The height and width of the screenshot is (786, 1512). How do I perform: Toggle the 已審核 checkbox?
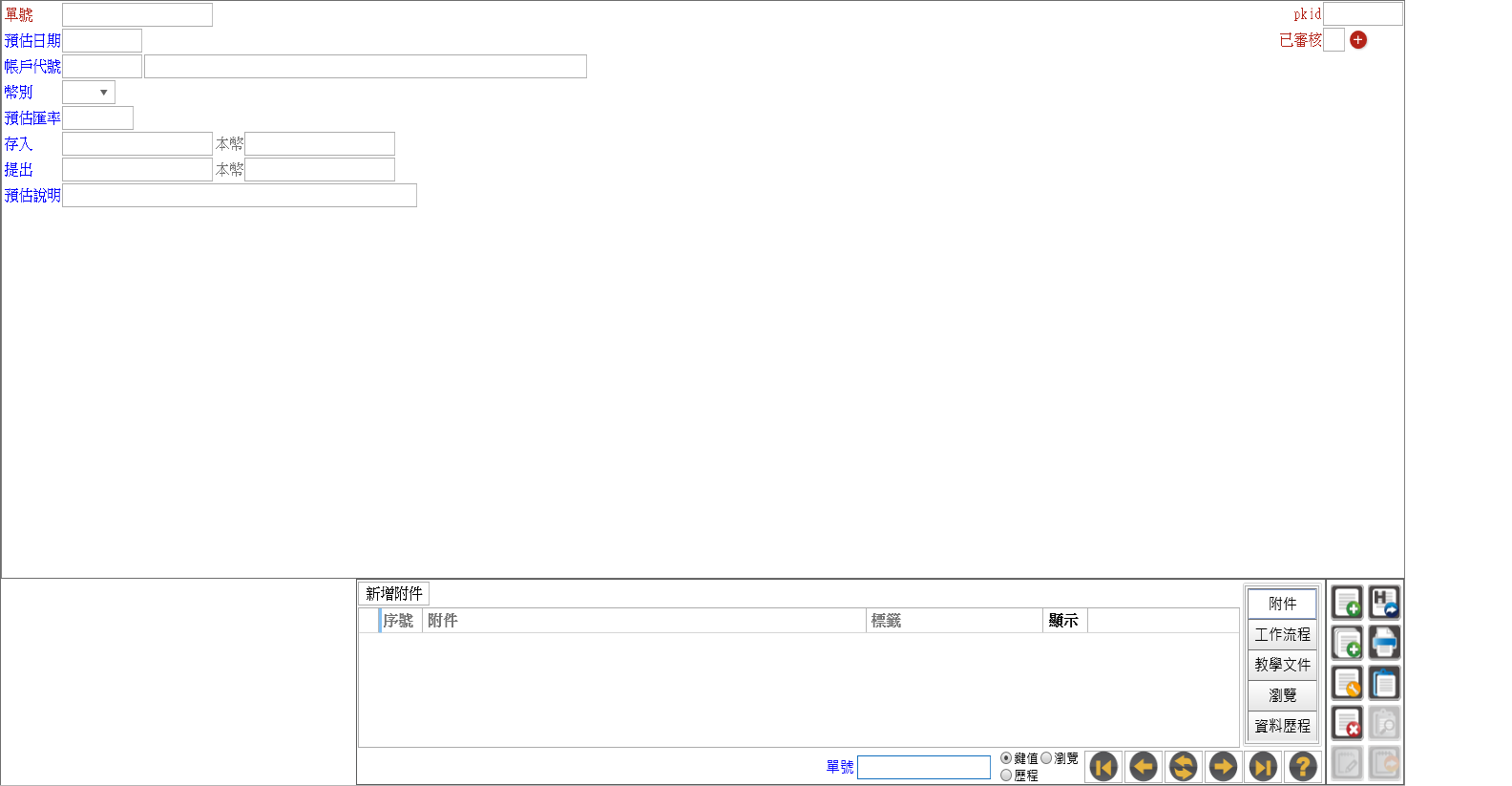(x=1333, y=40)
